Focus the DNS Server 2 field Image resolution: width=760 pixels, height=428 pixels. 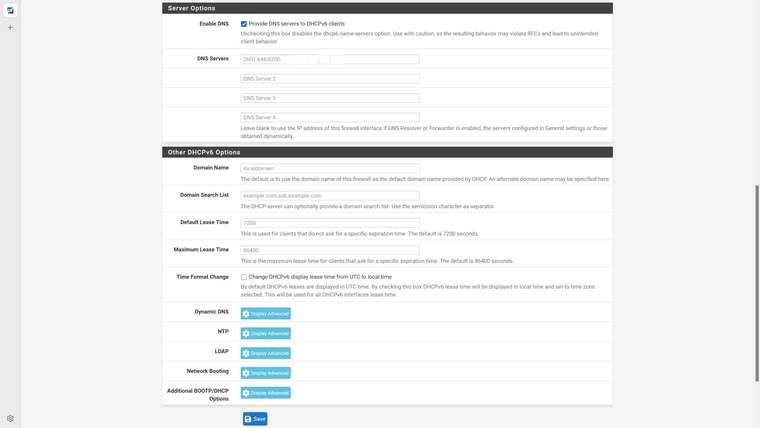330,78
